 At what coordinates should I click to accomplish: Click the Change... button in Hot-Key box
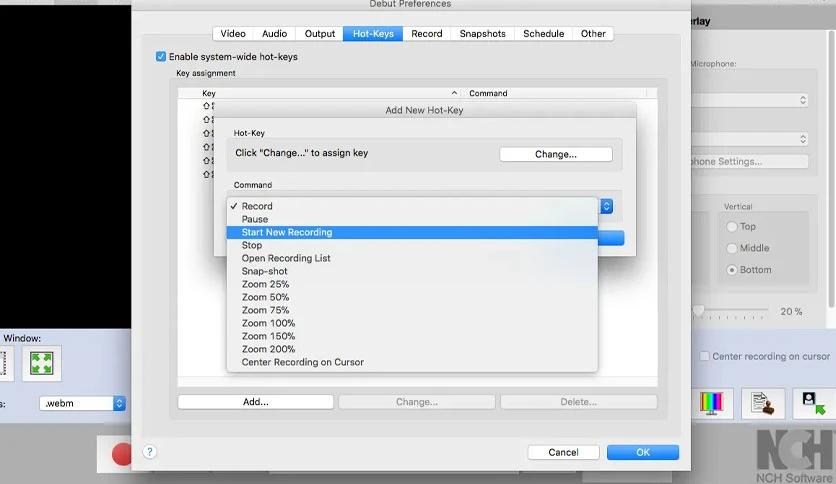pos(556,154)
